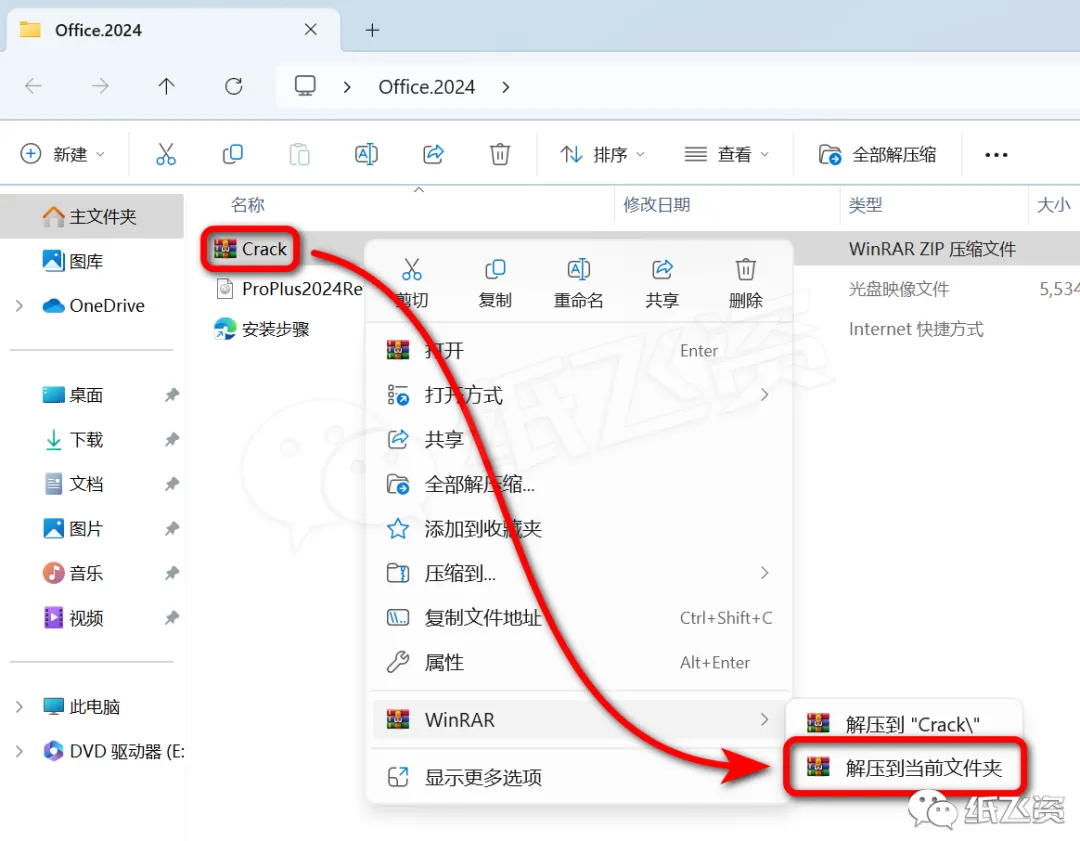The image size is (1080, 841).
Task: Click the chevron after Office.2024 in the address bar
Action: pos(506,87)
